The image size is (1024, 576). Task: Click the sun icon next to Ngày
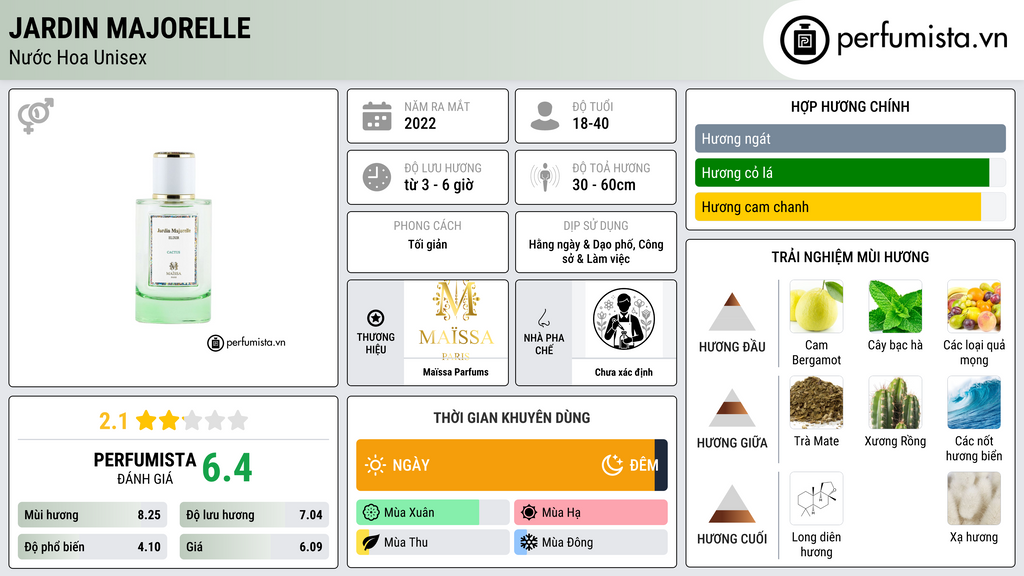point(375,465)
